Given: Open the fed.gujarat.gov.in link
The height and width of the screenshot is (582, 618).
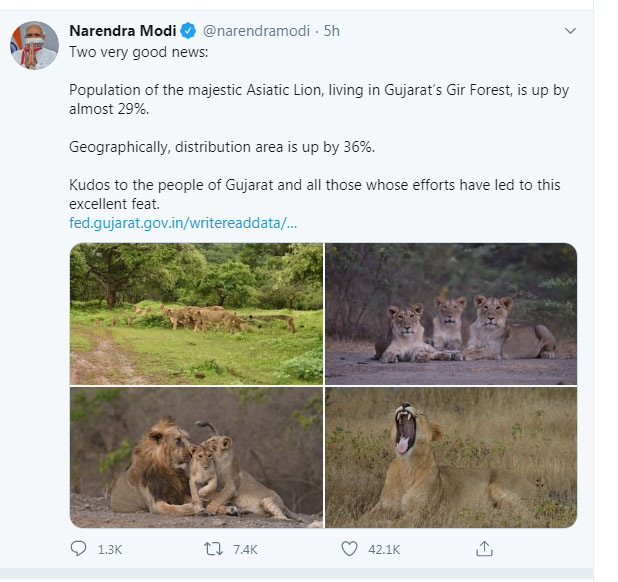Looking at the screenshot, I should tap(183, 223).
